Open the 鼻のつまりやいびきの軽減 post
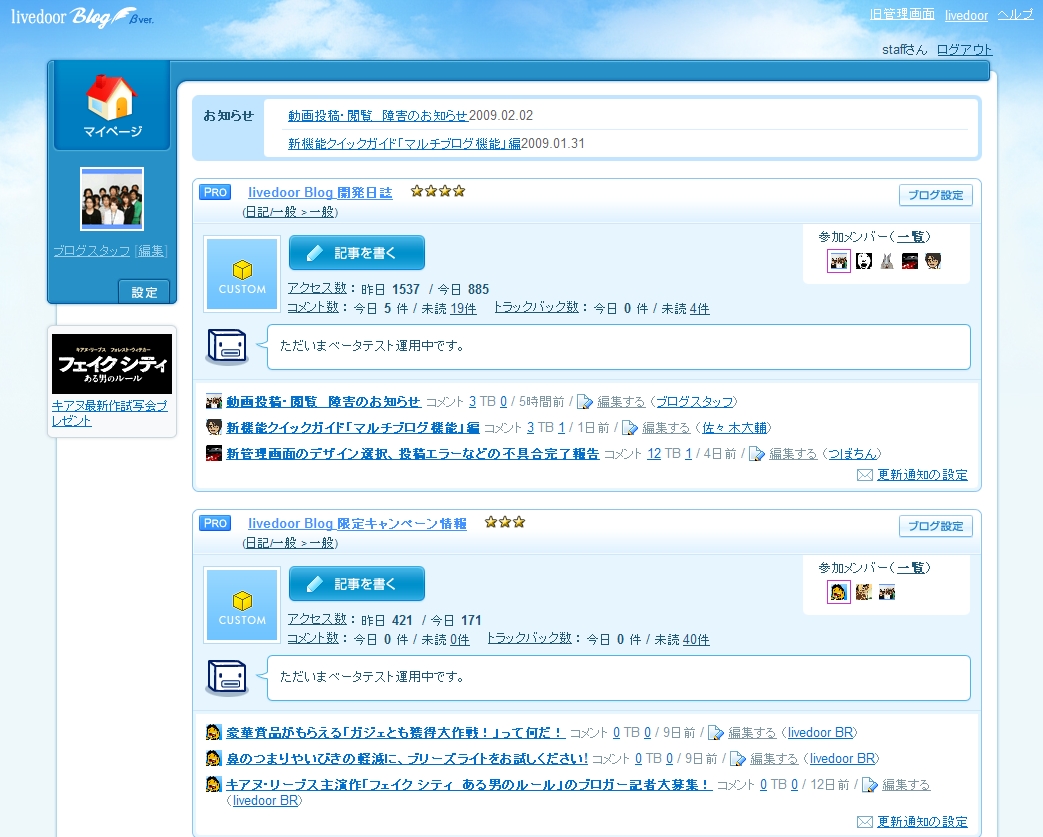The image size is (1043, 837). (407, 758)
